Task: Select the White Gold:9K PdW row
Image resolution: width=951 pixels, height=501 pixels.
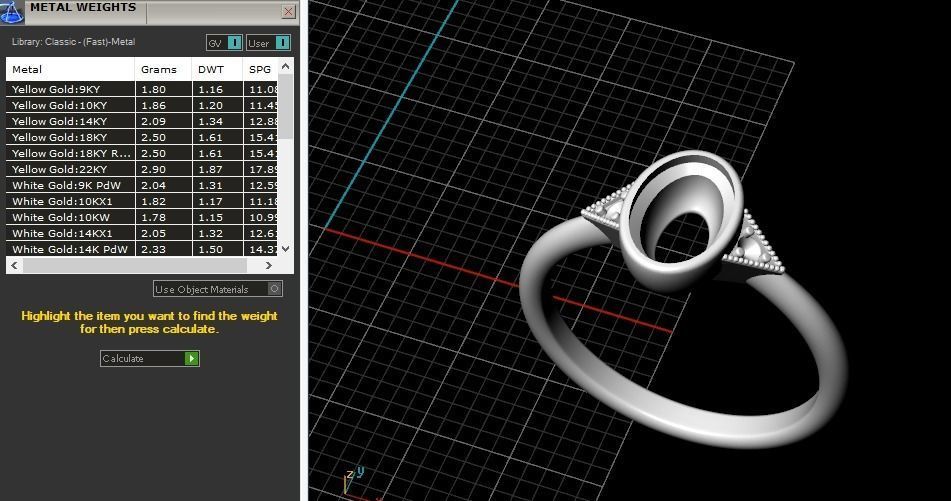Action: click(142, 185)
